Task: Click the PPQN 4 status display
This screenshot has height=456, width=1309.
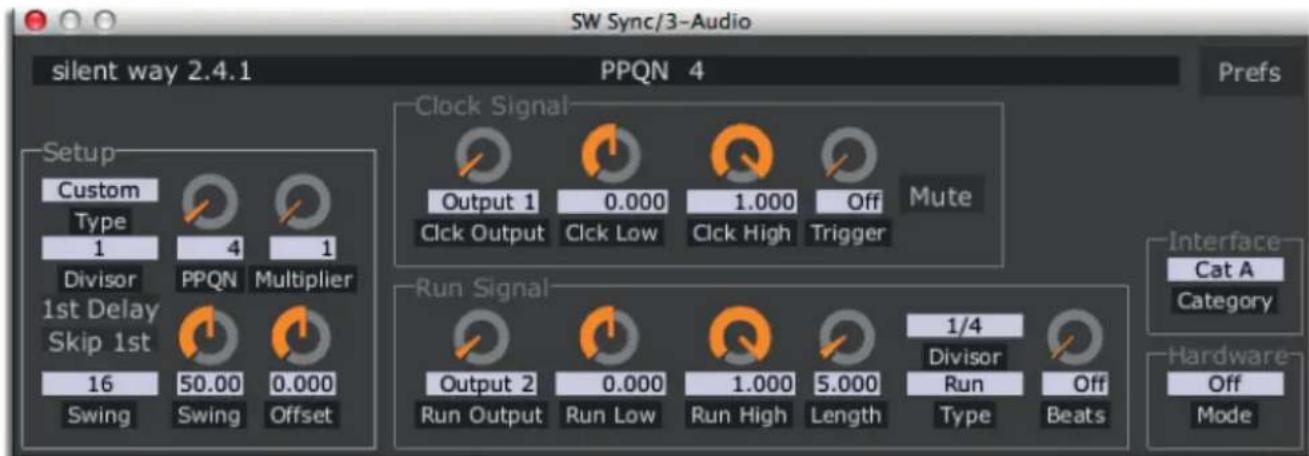Action: tap(652, 72)
